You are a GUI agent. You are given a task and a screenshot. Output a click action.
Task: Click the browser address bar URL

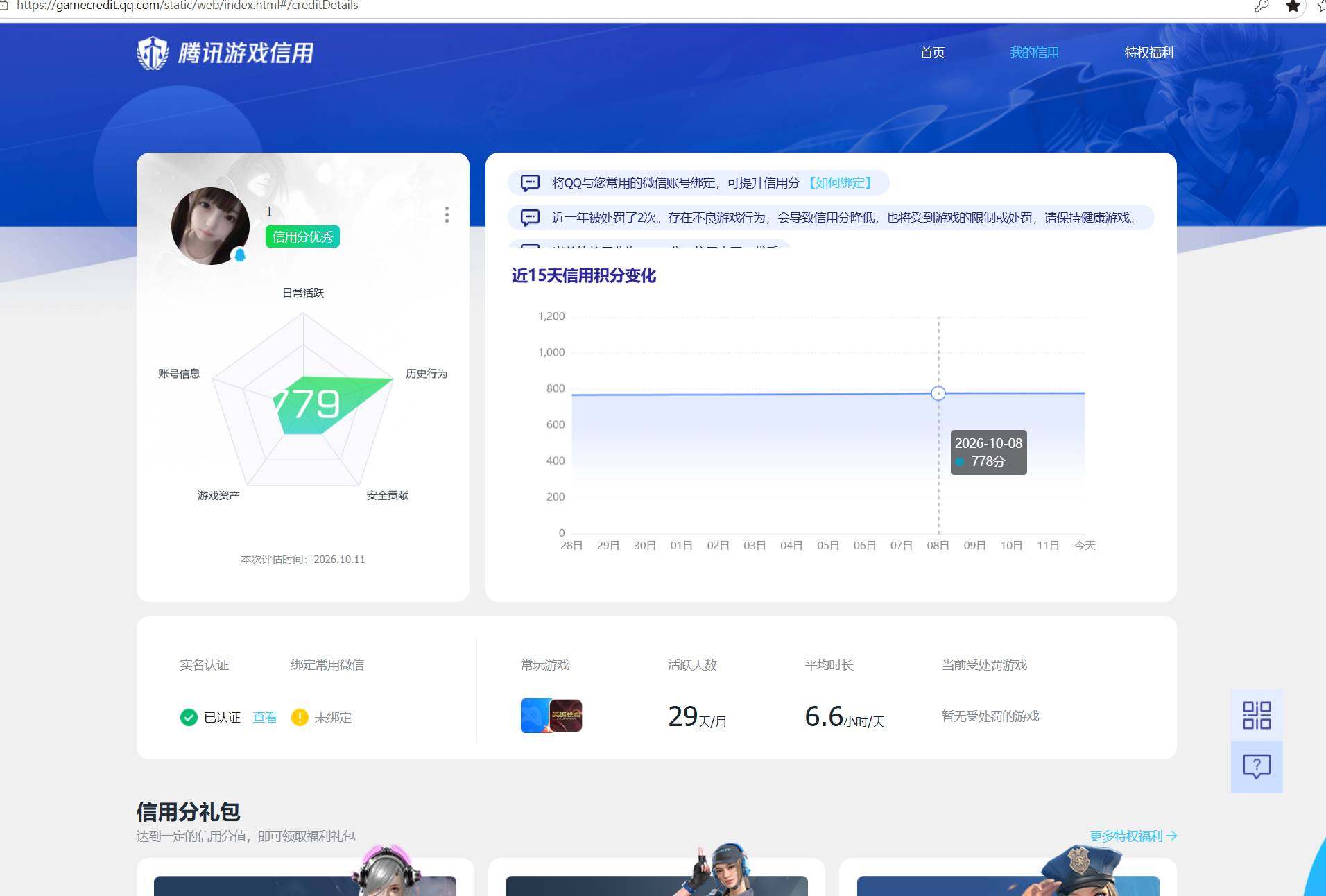[x=187, y=6]
